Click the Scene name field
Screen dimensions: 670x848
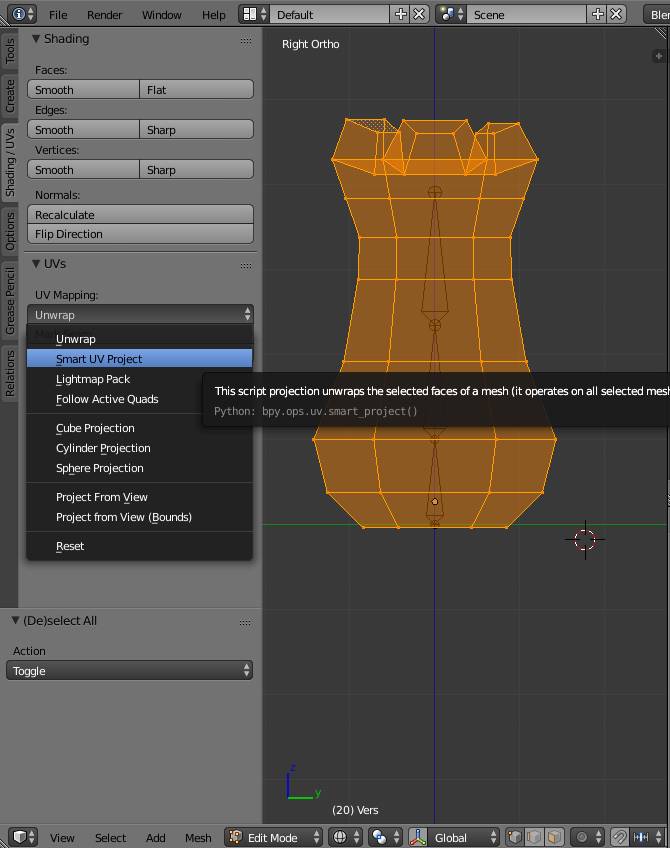(527, 14)
